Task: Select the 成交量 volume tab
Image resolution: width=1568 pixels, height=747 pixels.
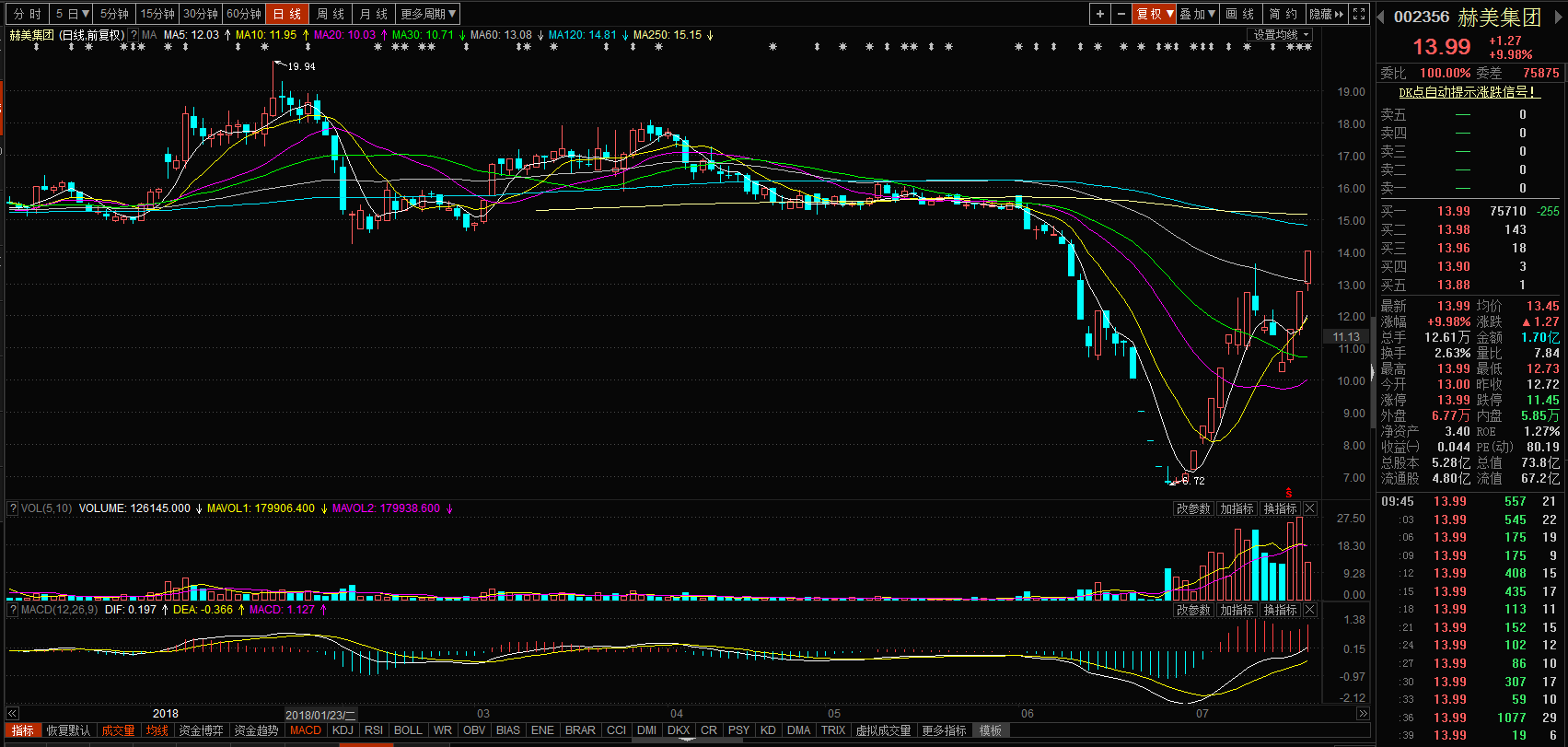Action: 118,730
